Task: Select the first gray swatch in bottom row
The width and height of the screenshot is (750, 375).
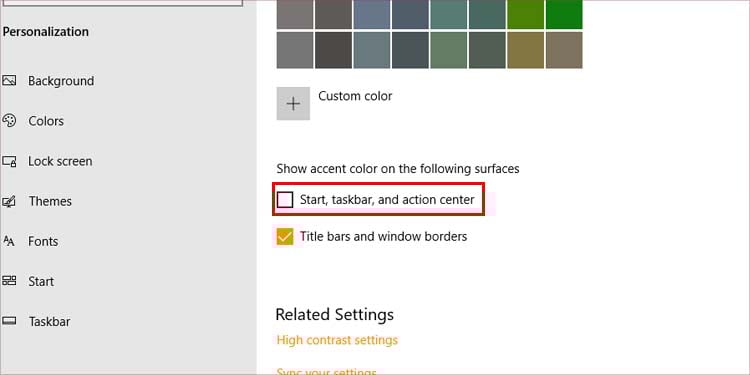Action: [295, 50]
